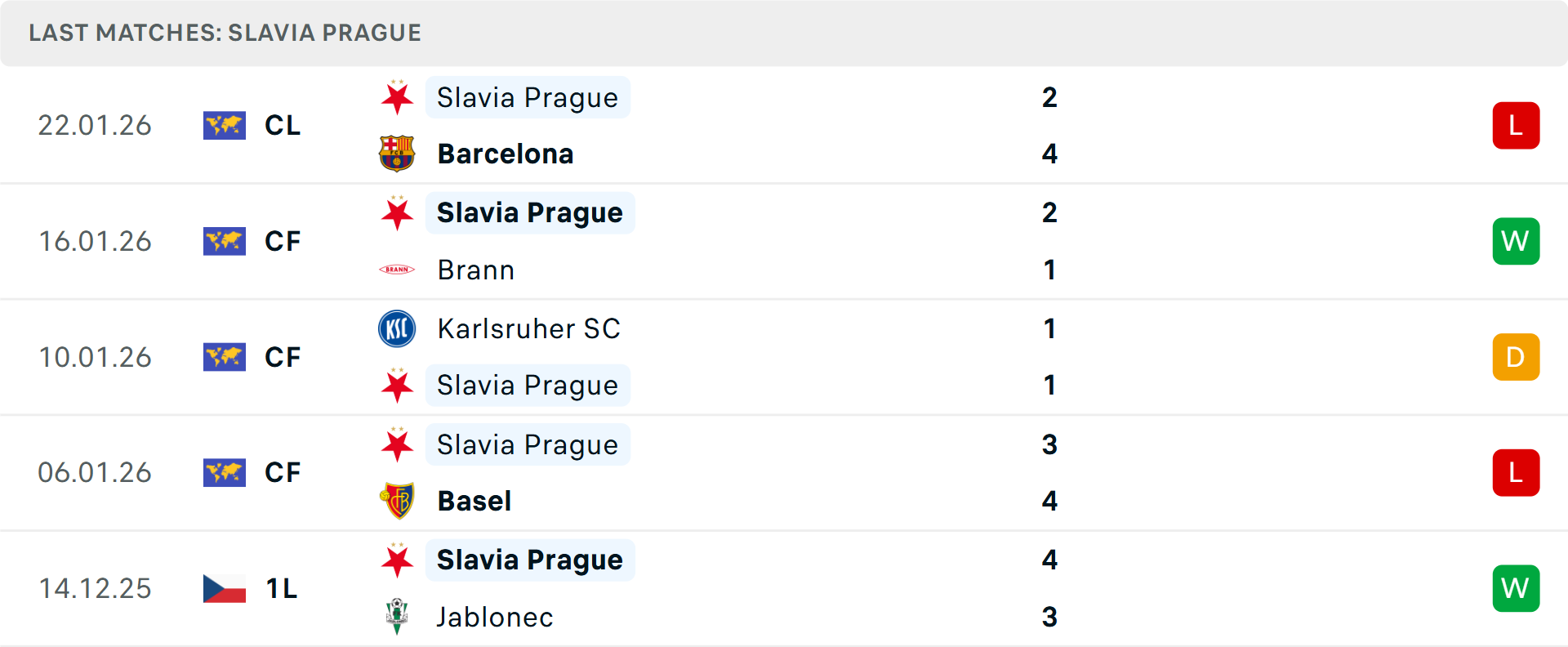The height and width of the screenshot is (647, 1568).
Task: Switch to the CL competition entry
Action: click(282, 125)
